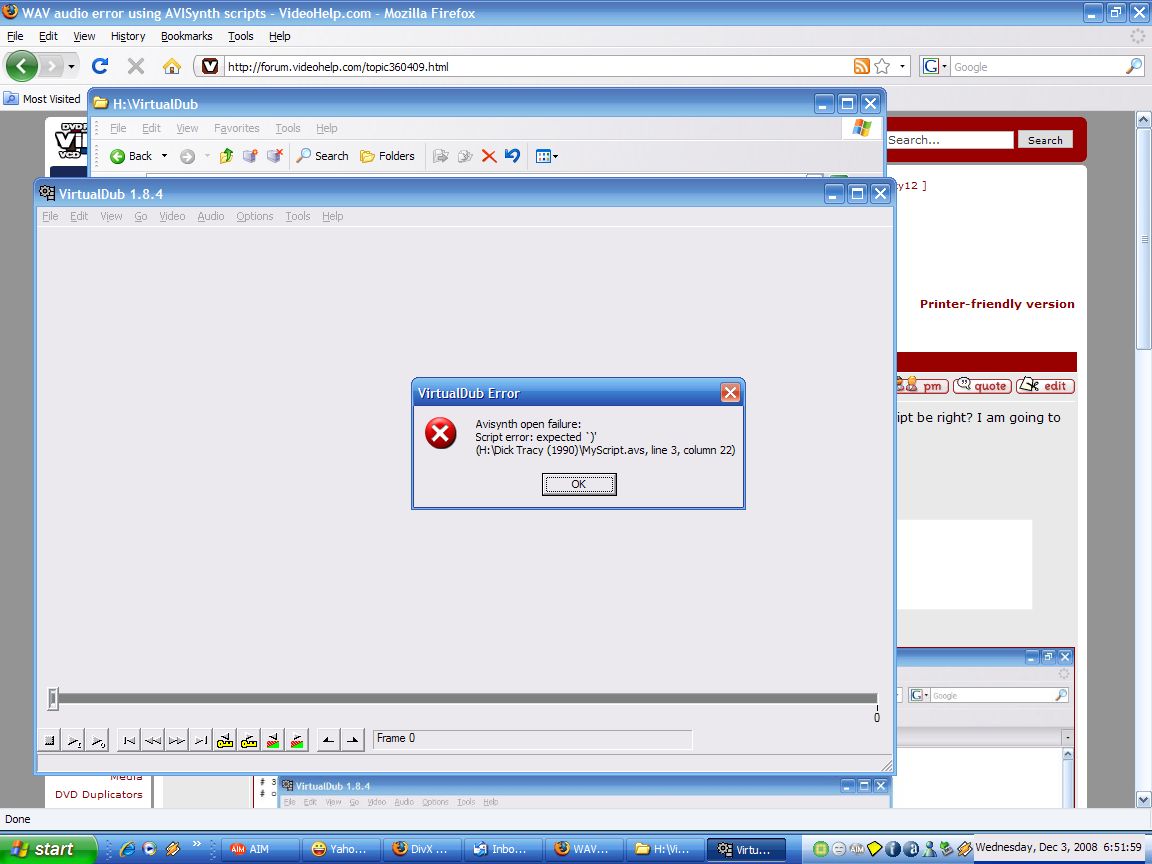Click the Windows start button

tap(48, 849)
